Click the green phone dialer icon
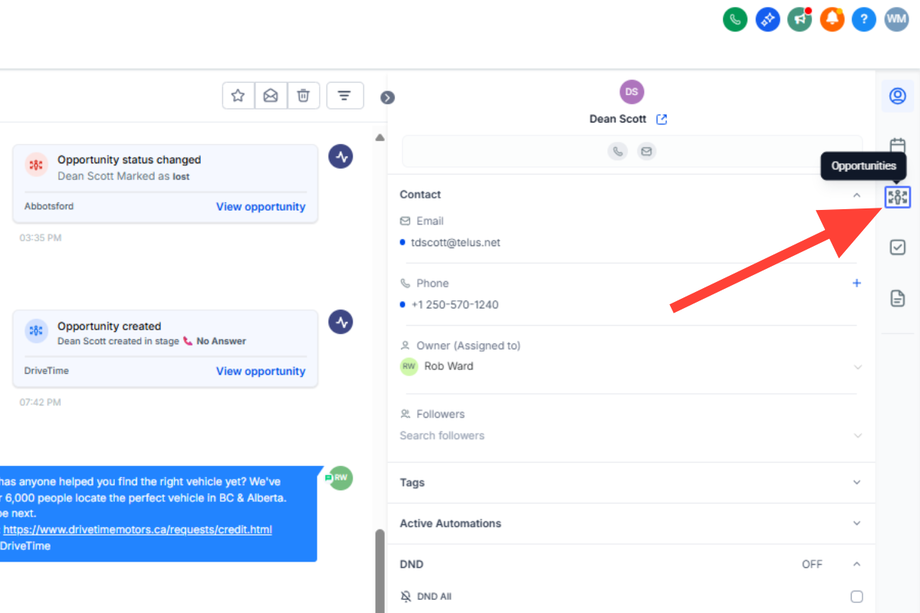Image resolution: width=920 pixels, height=613 pixels. (735, 19)
